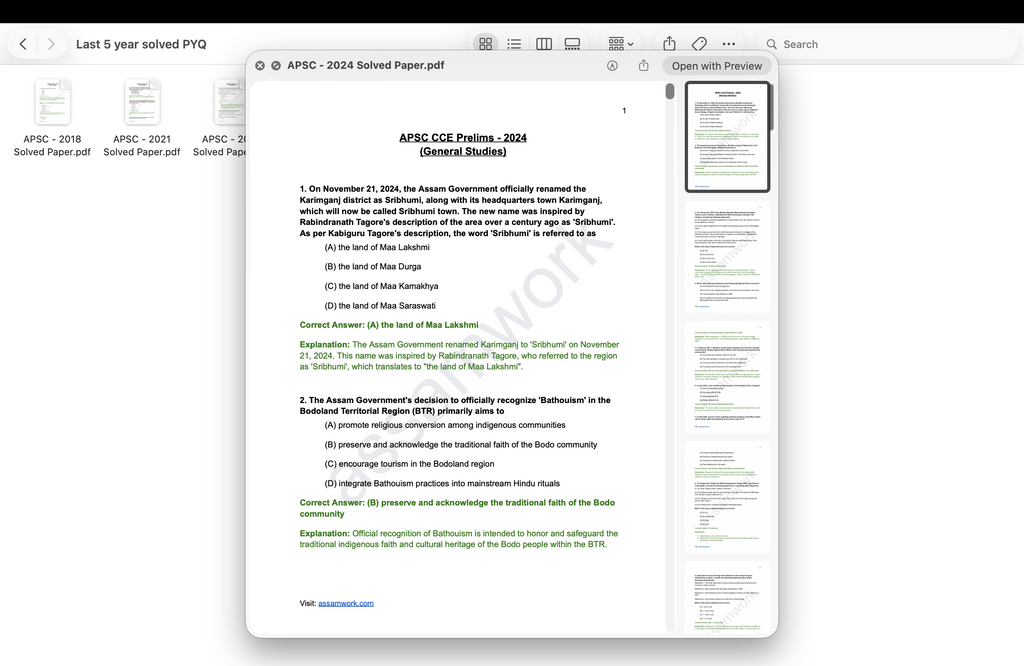Click option (C) the land of Maa Kamakhya
1024x666 pixels.
coord(381,286)
